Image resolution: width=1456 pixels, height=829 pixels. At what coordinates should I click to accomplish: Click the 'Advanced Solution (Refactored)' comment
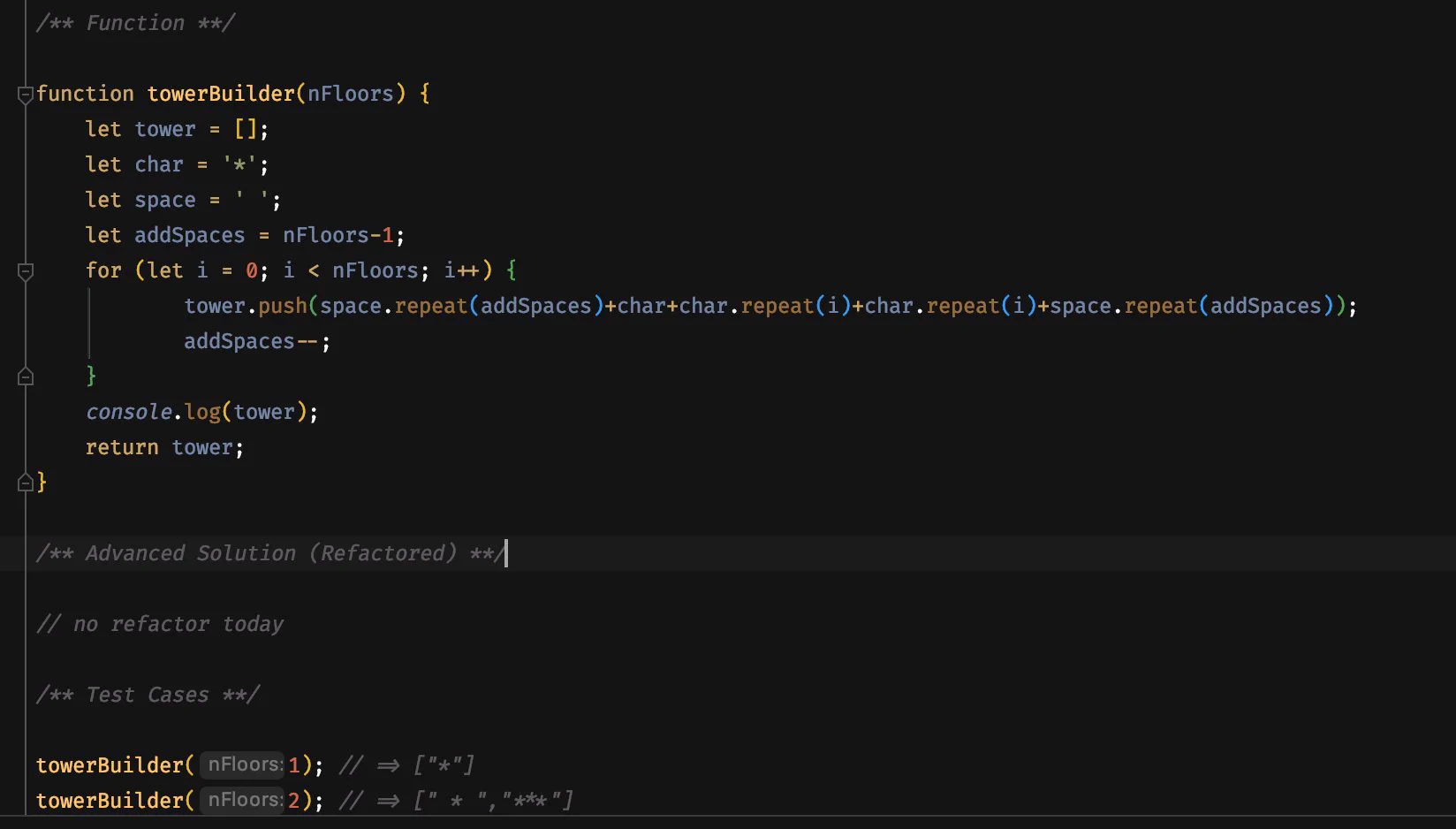tap(271, 553)
